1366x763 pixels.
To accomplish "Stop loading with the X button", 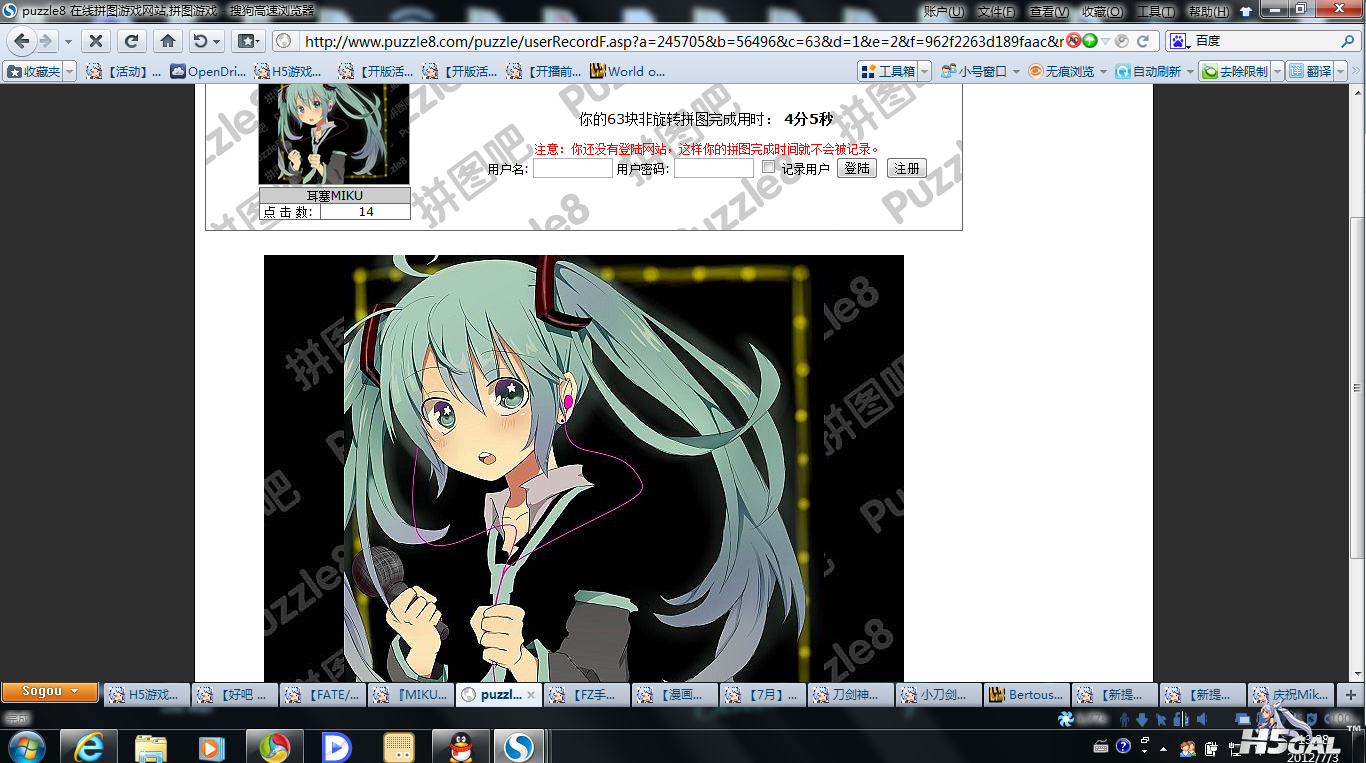I will tap(95, 41).
